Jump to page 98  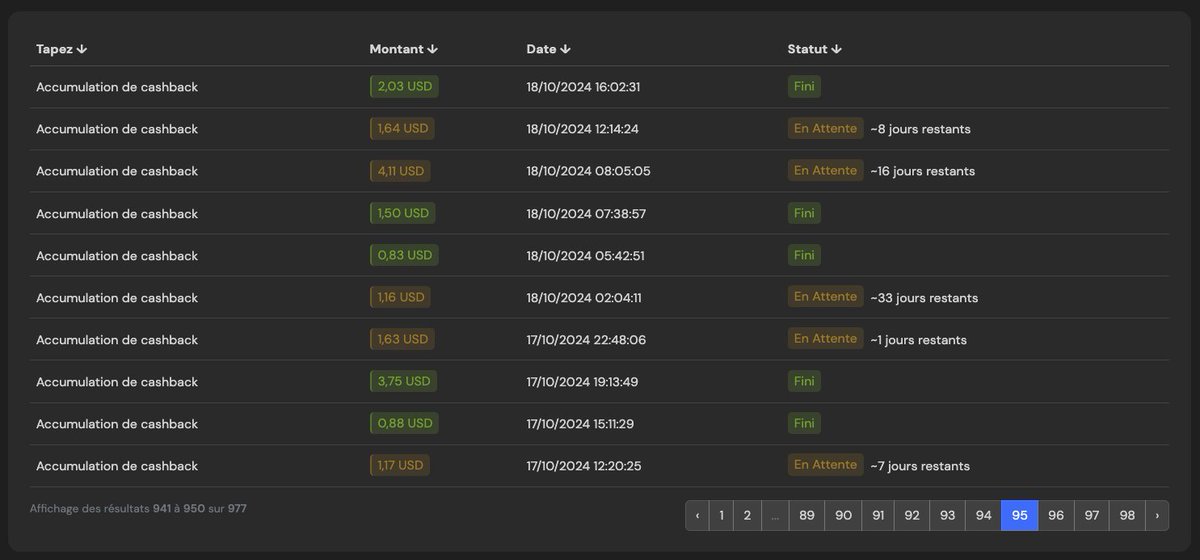point(1127,515)
